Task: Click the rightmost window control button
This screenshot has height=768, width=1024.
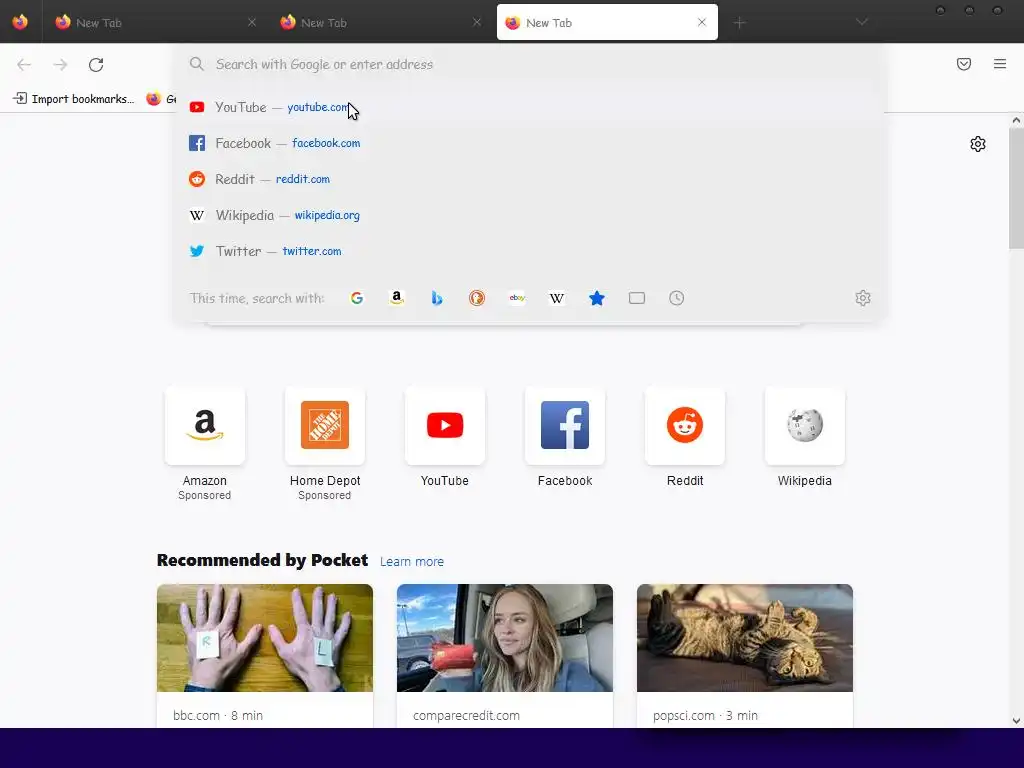Action: [997, 10]
